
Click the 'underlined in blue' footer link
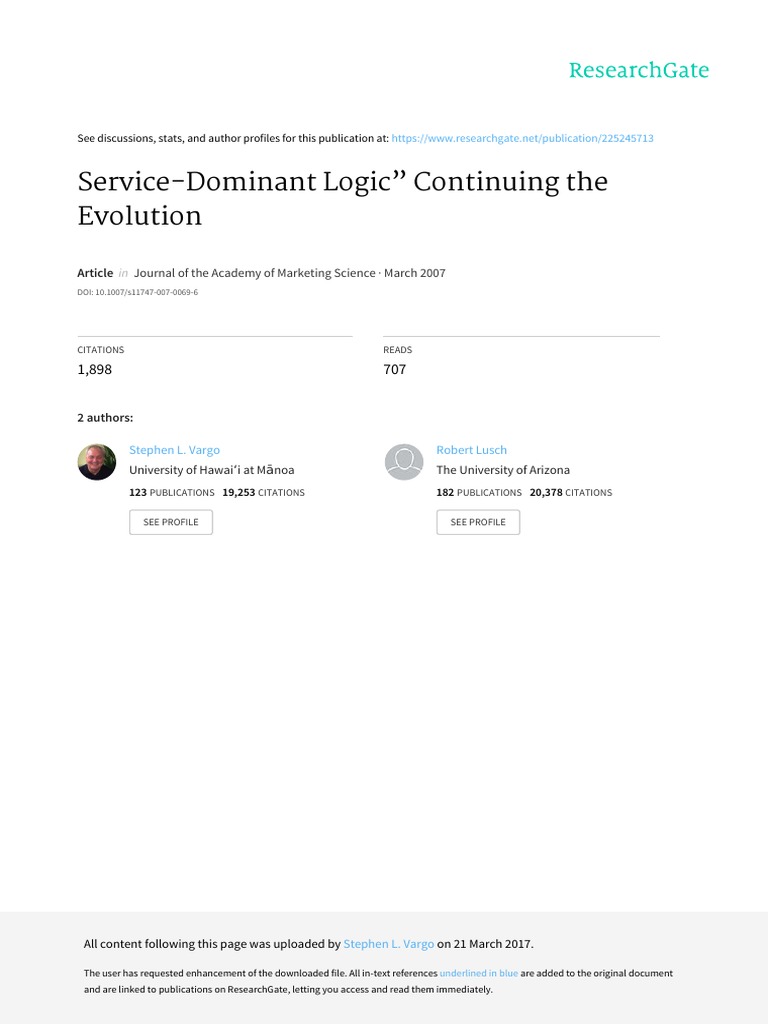coord(478,973)
